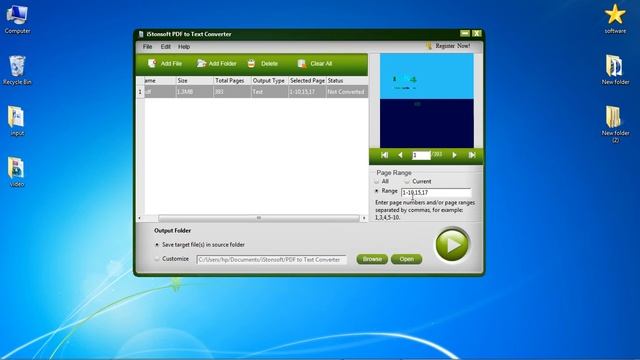Viewport: 640px width, 360px height.
Task: Select the Current page range option
Action: (x=407, y=182)
